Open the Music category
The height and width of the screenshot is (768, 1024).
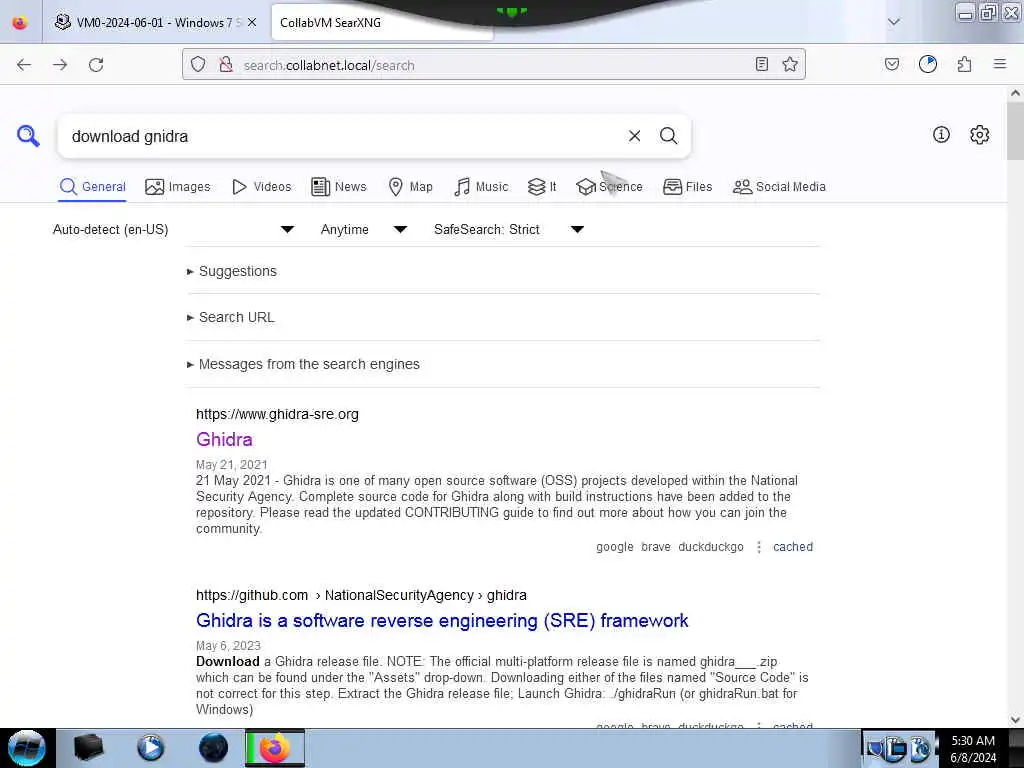(x=481, y=187)
